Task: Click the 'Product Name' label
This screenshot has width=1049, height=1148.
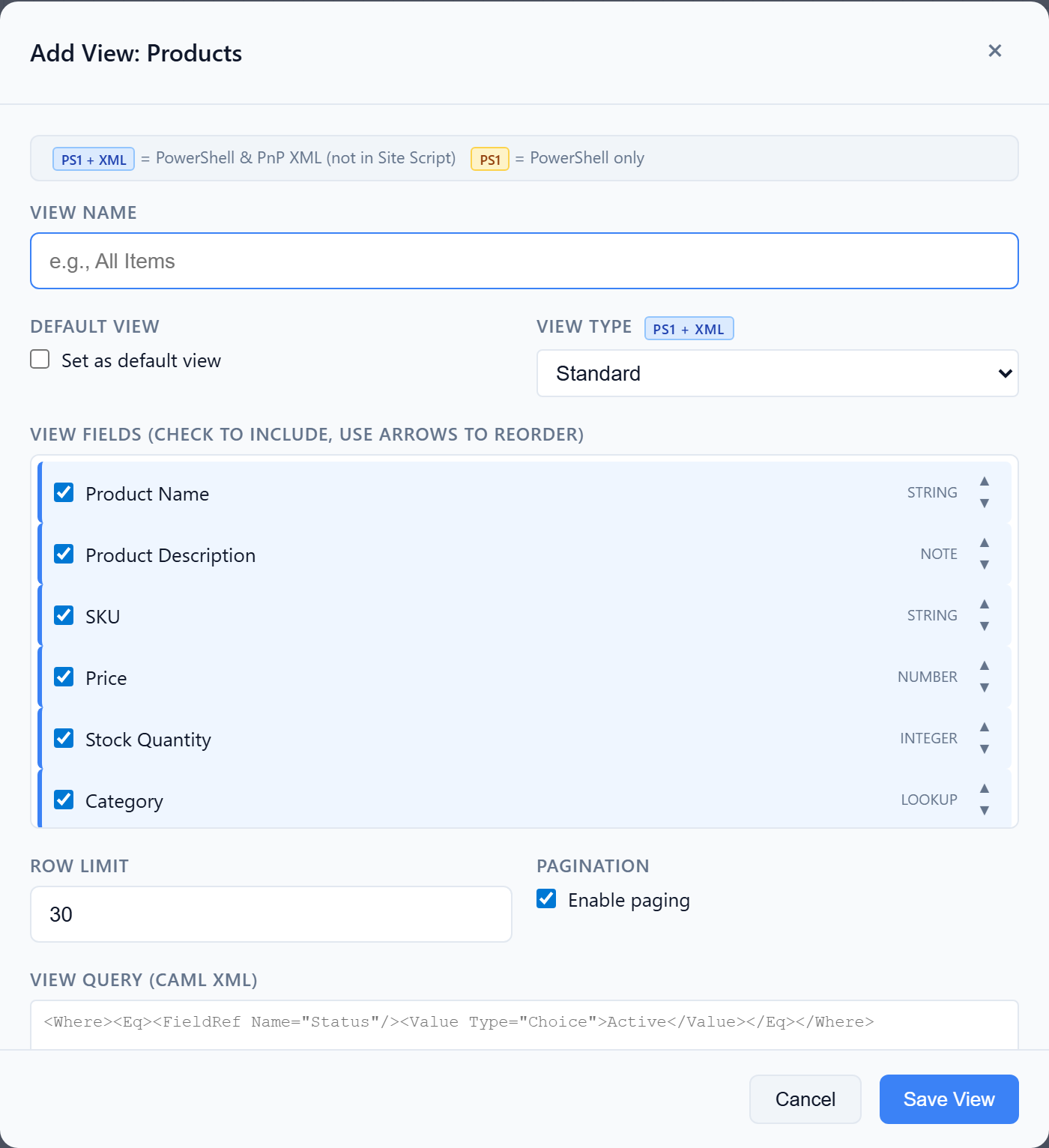Action: point(148,494)
